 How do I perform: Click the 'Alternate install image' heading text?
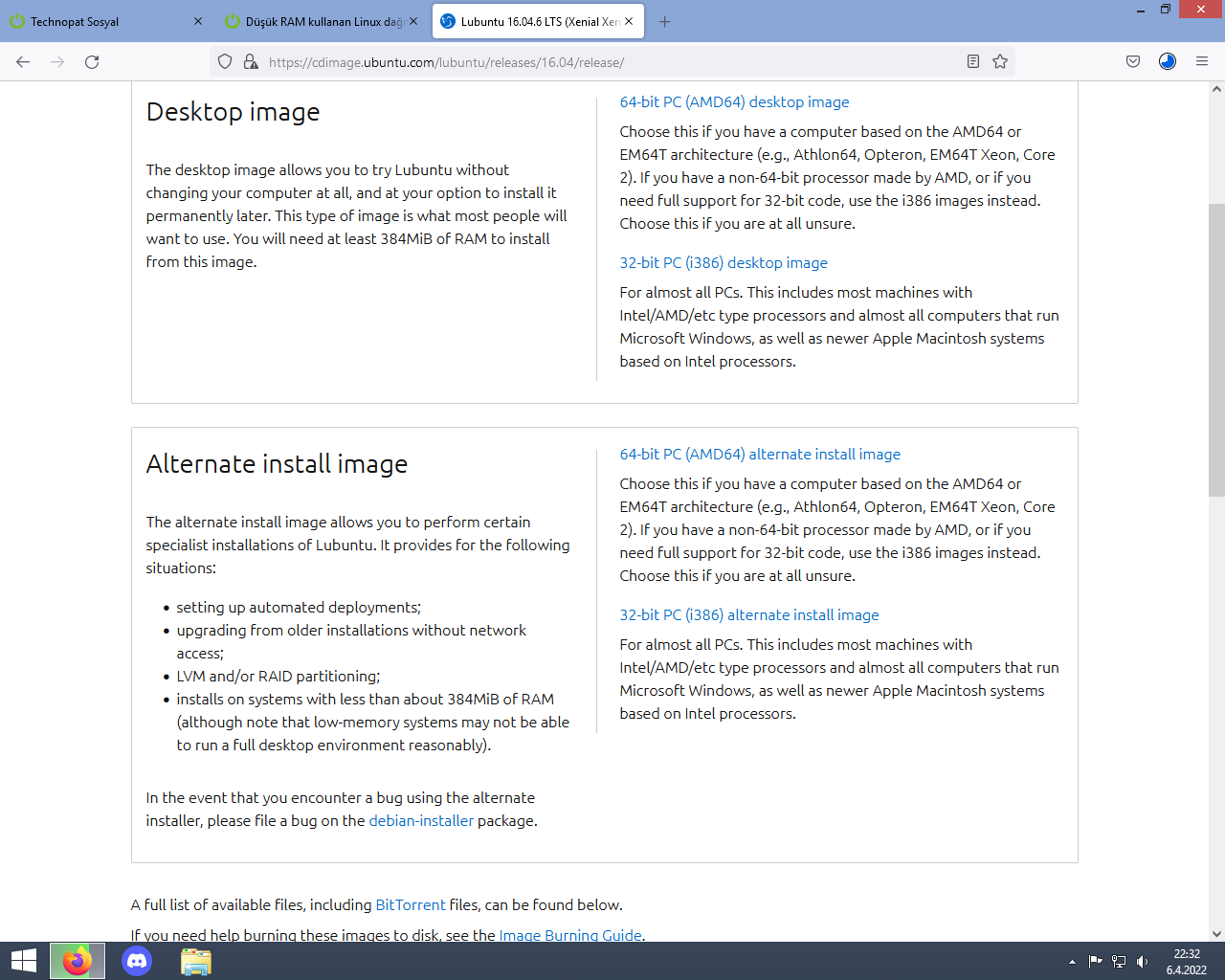coord(277,464)
